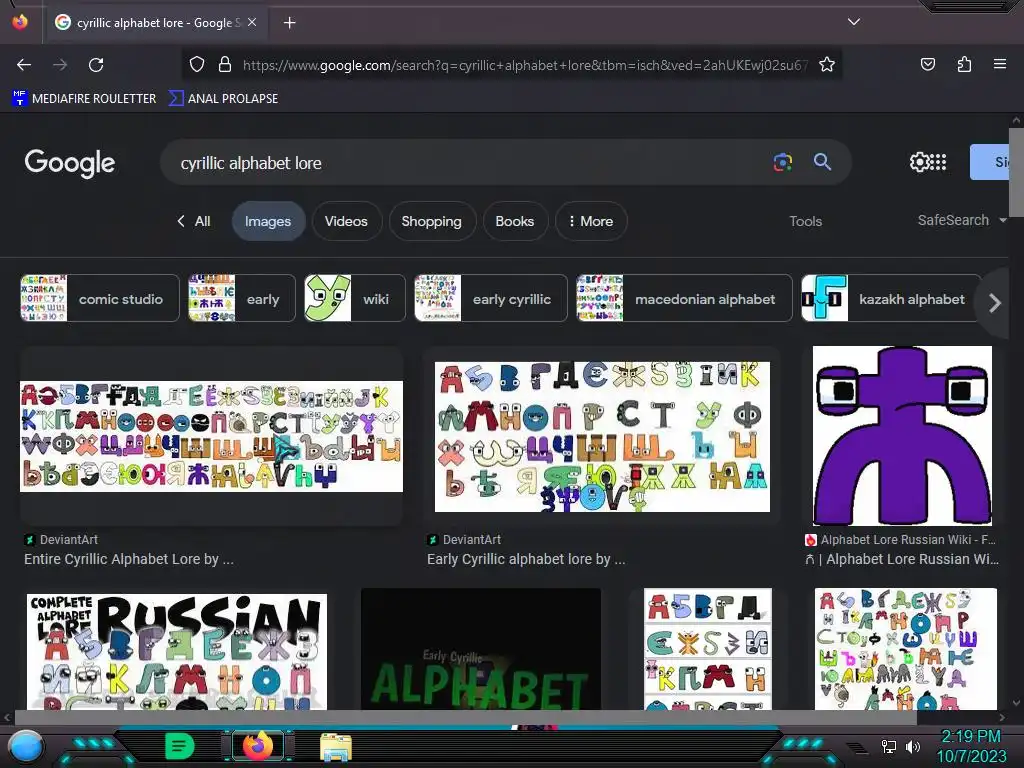Image resolution: width=1024 pixels, height=768 pixels.
Task: Submit search with the magnifier icon
Action: pos(822,162)
